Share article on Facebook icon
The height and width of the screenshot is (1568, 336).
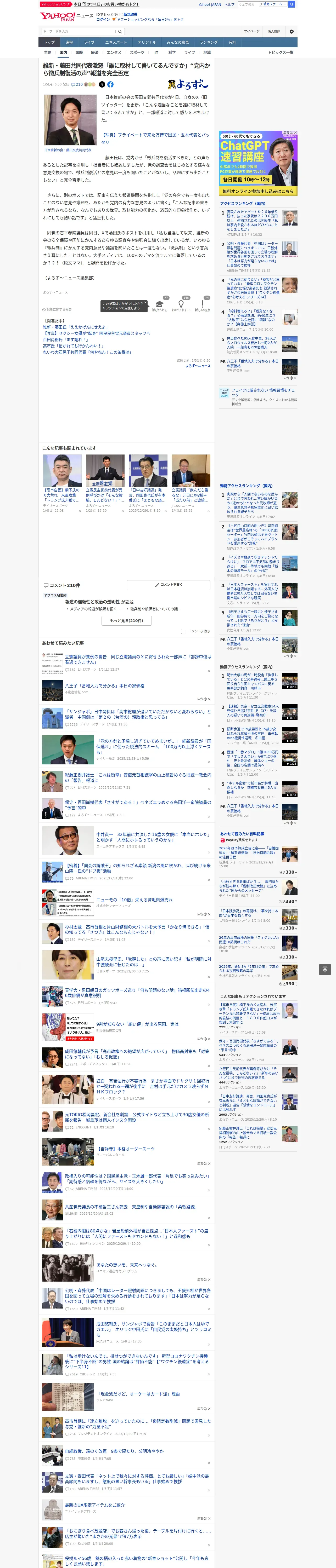pyautogui.click(x=110, y=85)
